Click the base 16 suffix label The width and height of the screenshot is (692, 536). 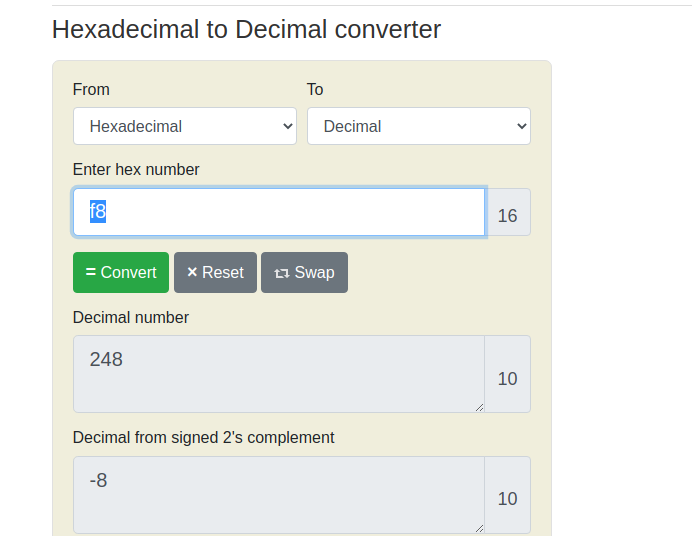coord(507,215)
